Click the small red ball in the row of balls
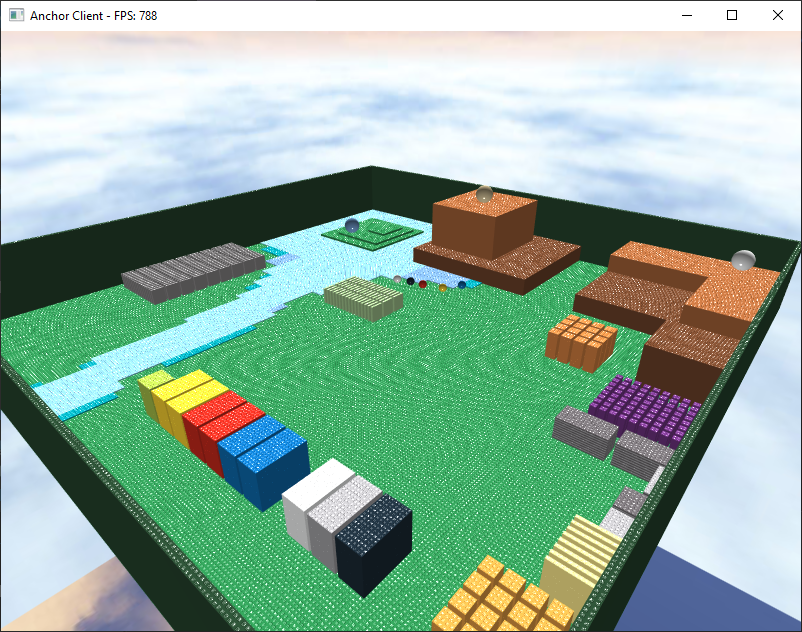 pyautogui.click(x=422, y=284)
